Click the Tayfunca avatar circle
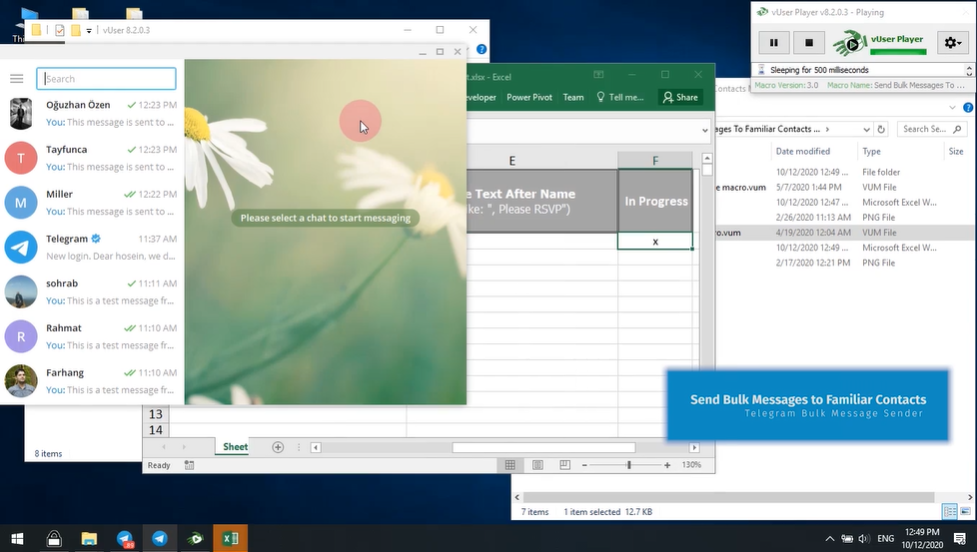 pyautogui.click(x=21, y=158)
